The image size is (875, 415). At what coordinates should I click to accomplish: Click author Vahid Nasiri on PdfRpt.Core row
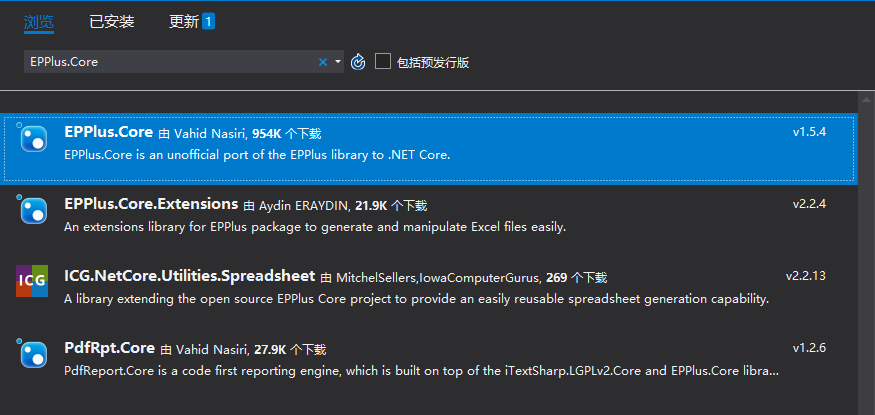pos(213,350)
